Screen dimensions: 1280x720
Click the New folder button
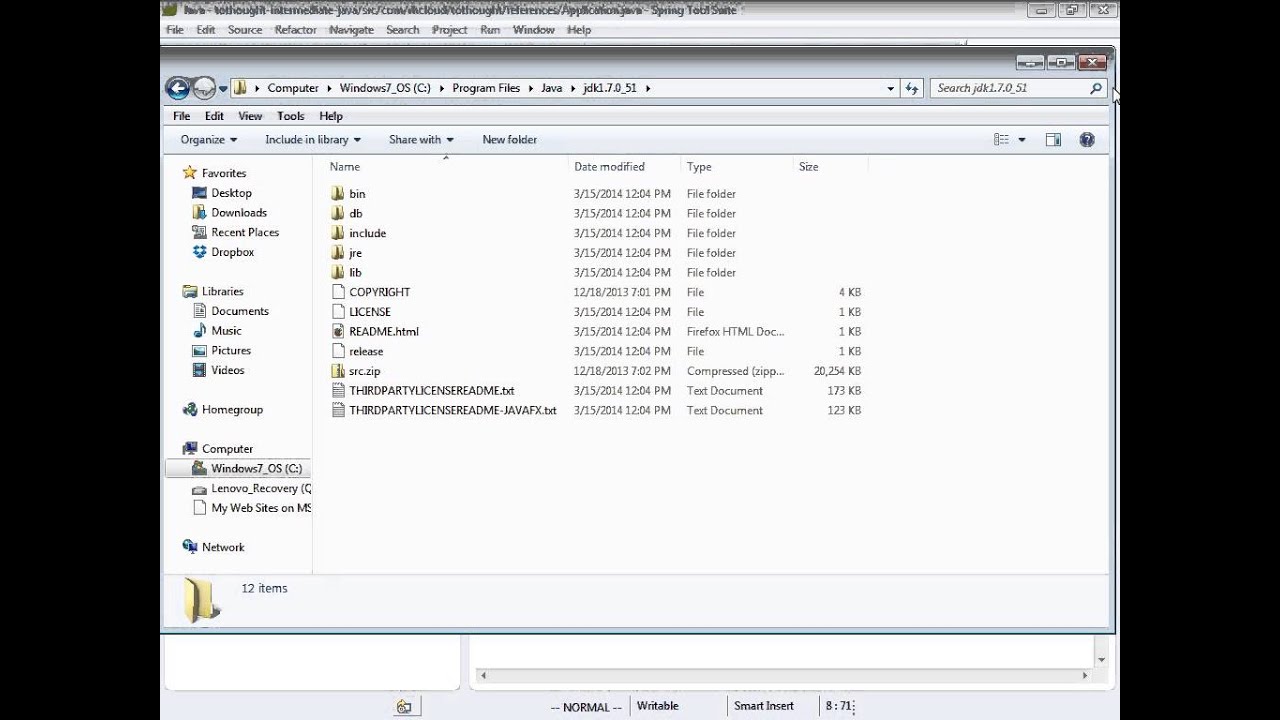[x=510, y=140]
